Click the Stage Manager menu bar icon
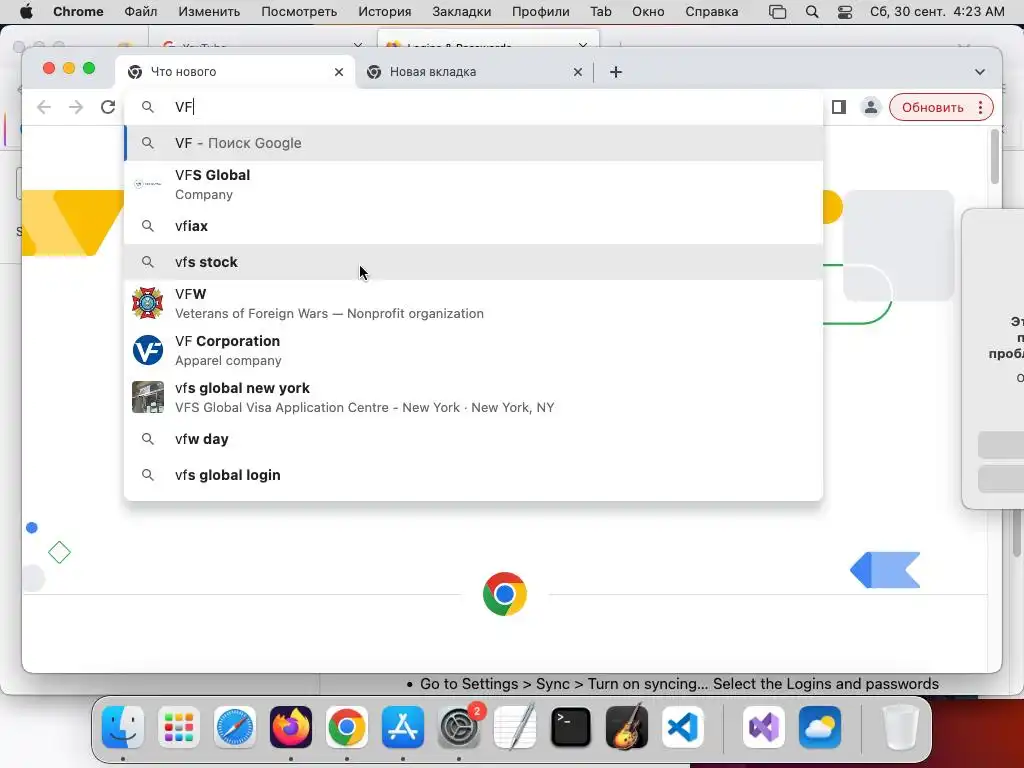 click(777, 12)
